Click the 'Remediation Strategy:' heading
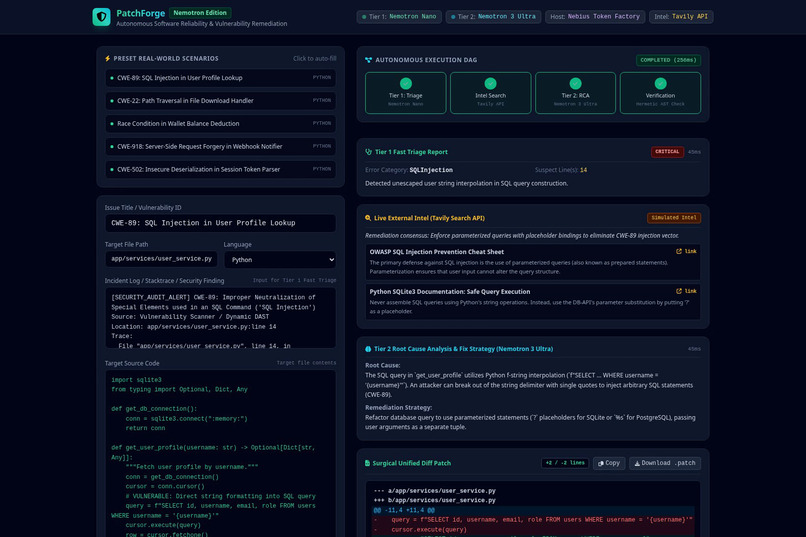 (398, 408)
